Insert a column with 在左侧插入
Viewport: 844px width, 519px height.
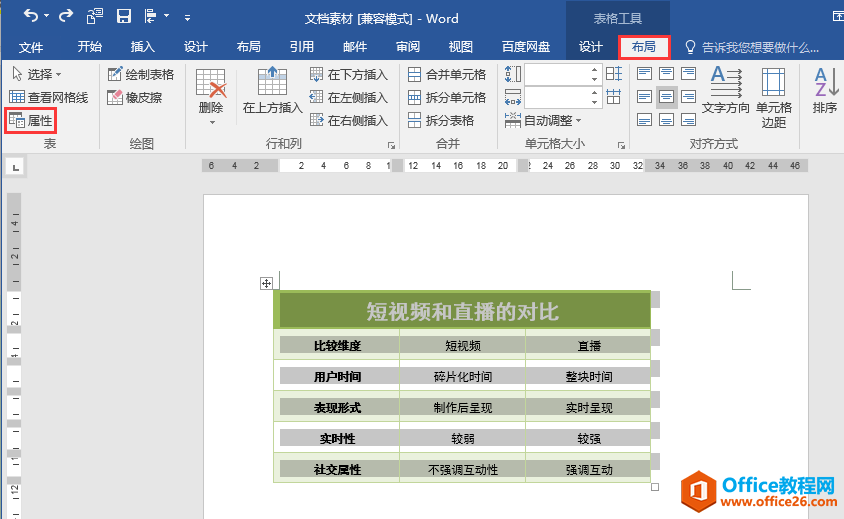pyautogui.click(x=349, y=97)
